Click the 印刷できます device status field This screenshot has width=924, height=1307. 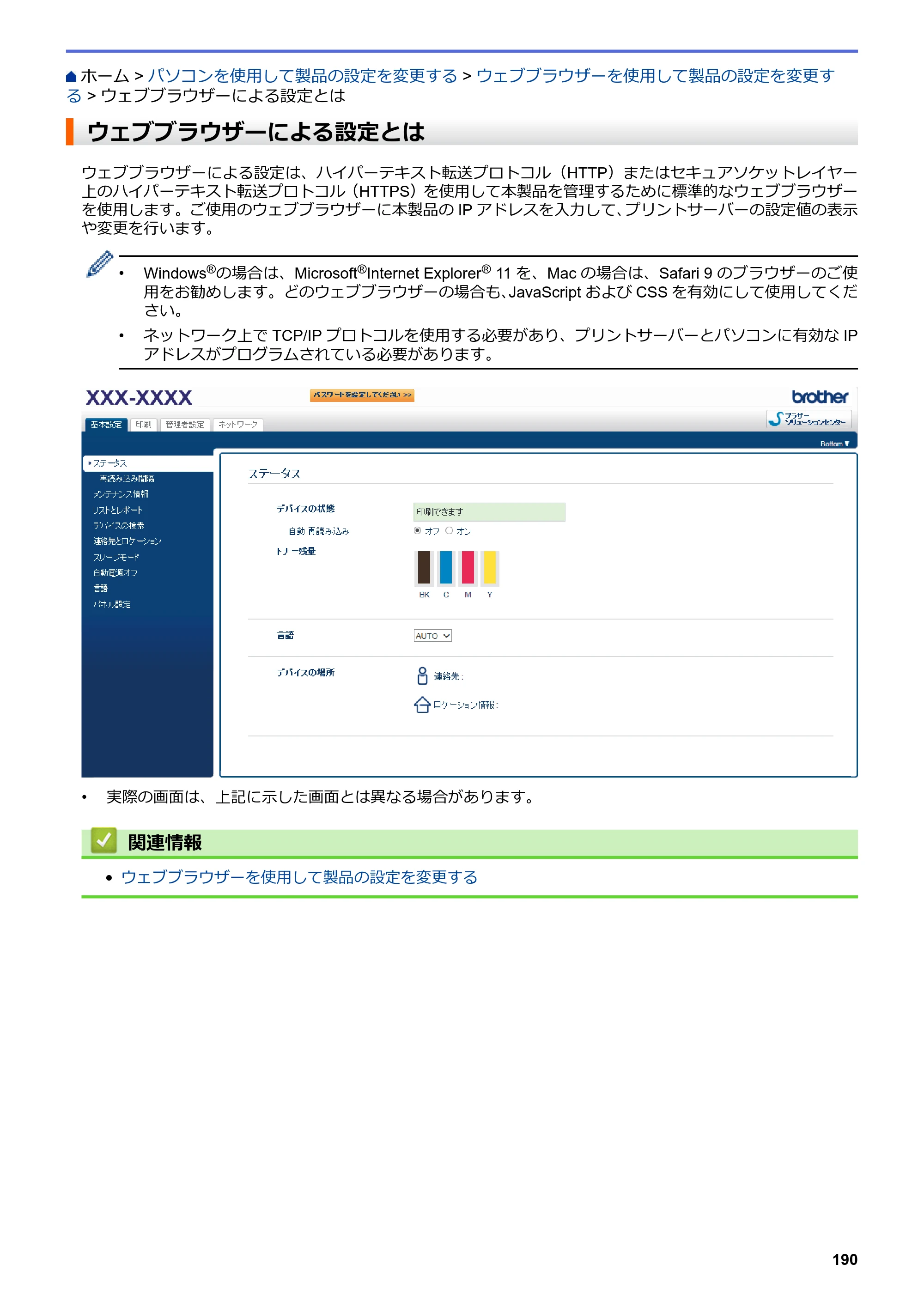point(489,512)
